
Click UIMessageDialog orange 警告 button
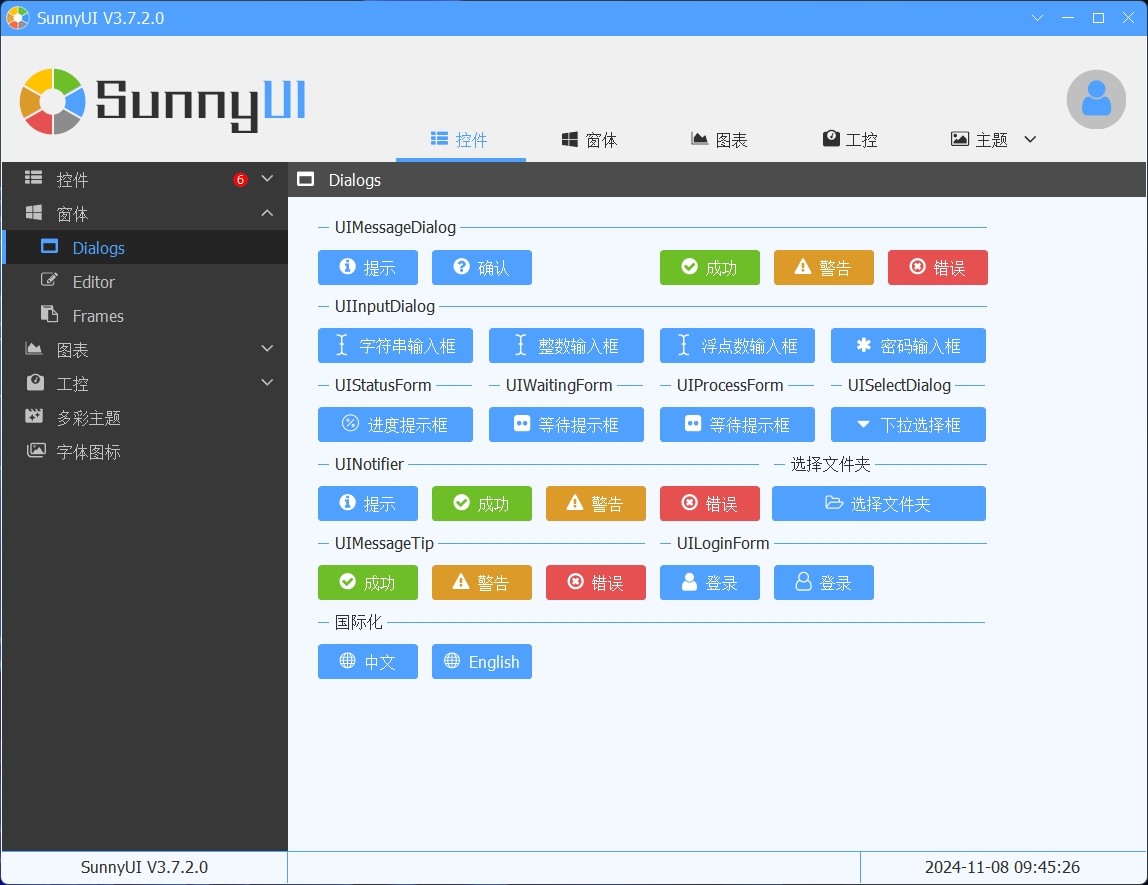pyautogui.click(x=824, y=267)
